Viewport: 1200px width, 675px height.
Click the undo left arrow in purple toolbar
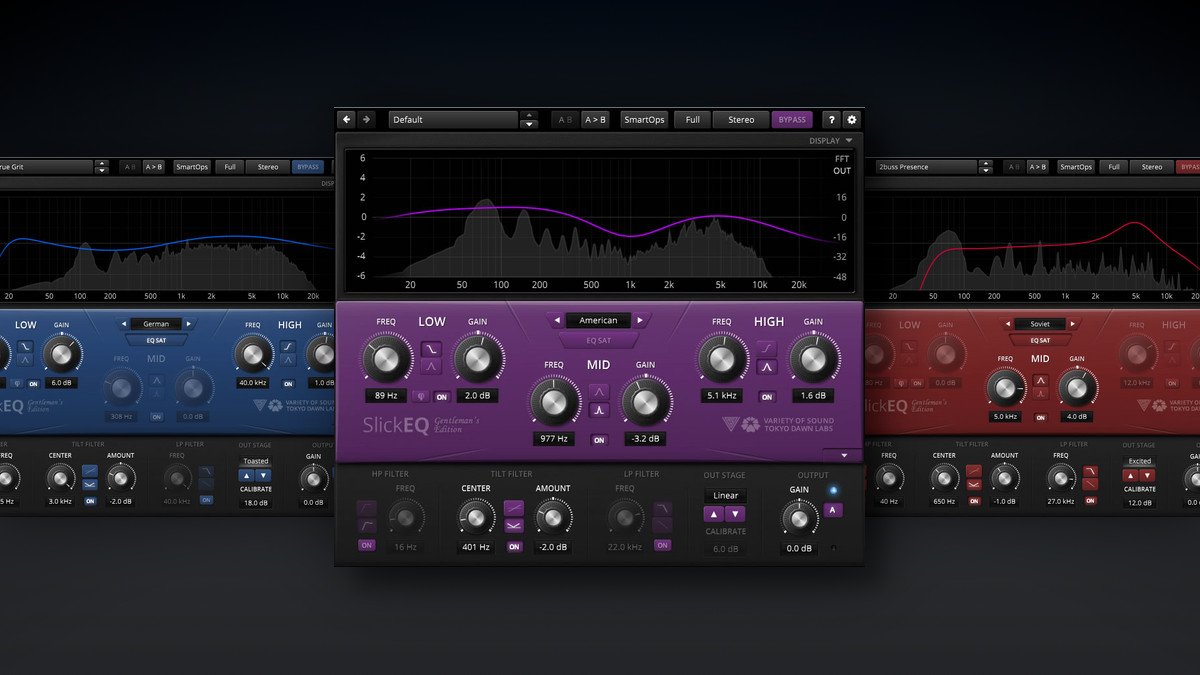(x=347, y=120)
